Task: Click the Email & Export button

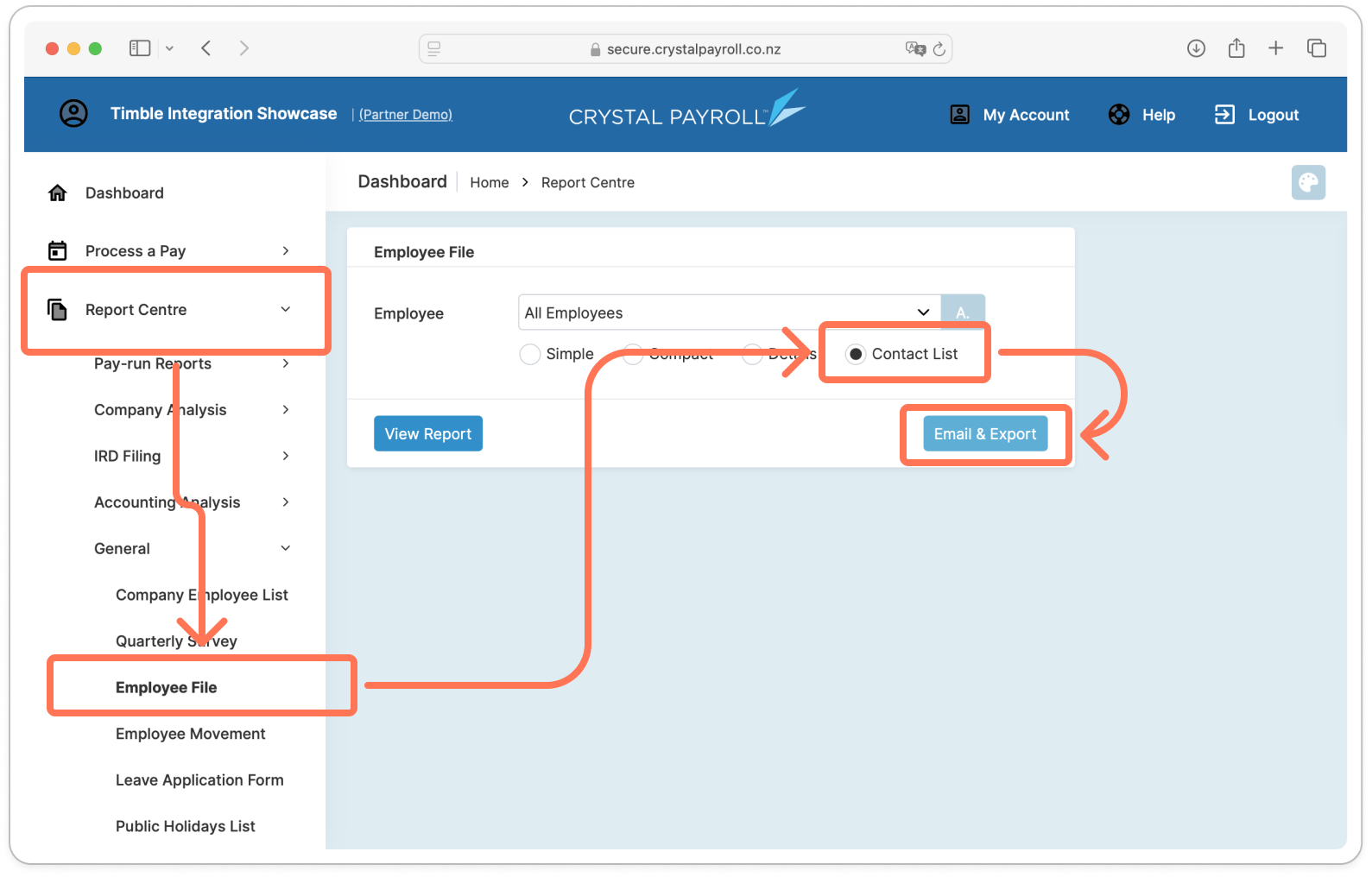Action: click(985, 433)
